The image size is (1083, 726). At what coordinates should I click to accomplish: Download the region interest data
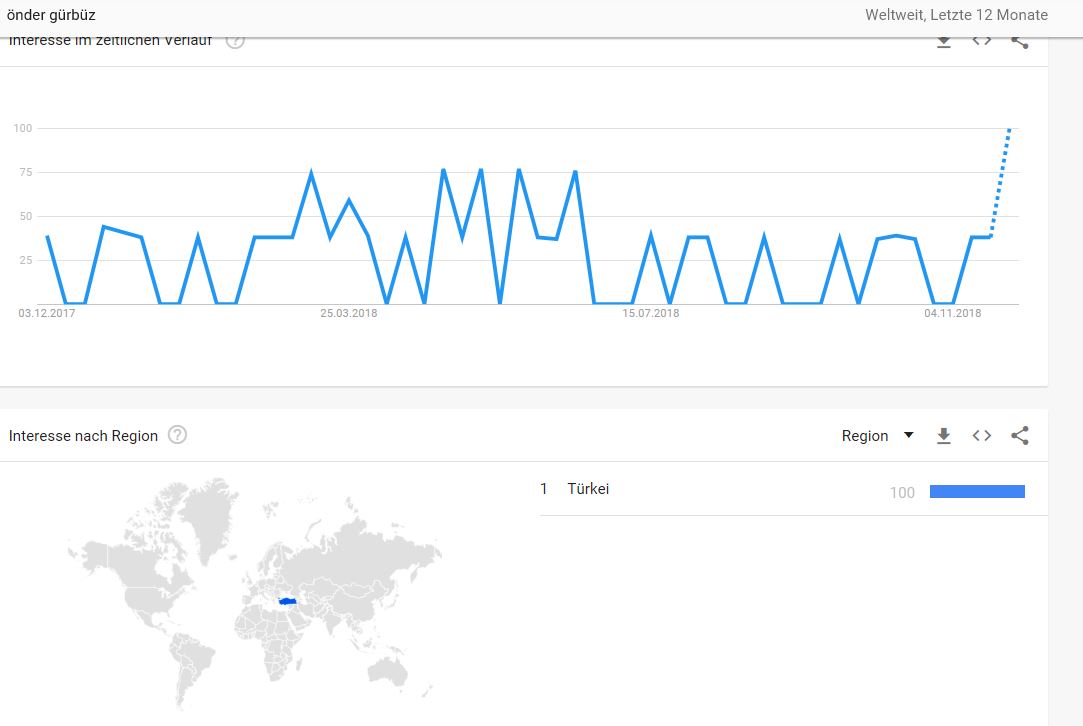point(943,436)
